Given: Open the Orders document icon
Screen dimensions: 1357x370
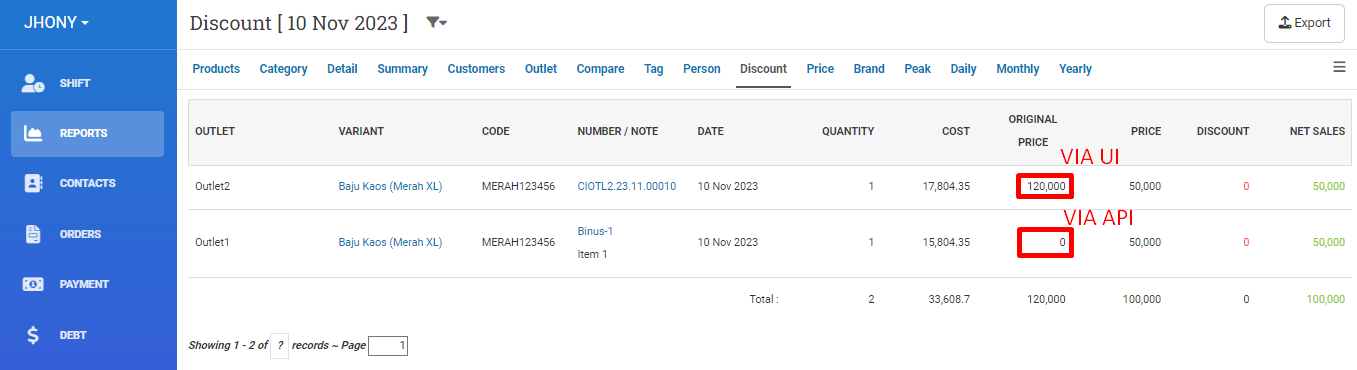Looking at the screenshot, I should click(x=33, y=234).
